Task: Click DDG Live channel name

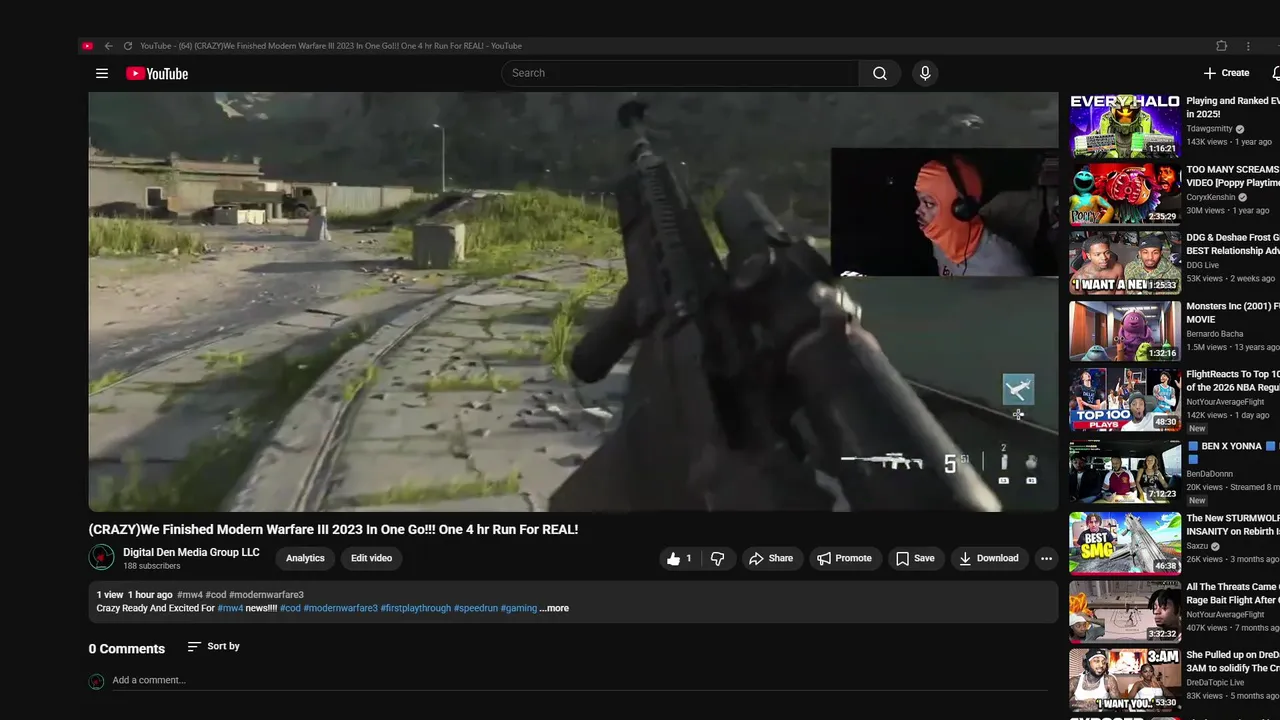Action: tap(1203, 265)
